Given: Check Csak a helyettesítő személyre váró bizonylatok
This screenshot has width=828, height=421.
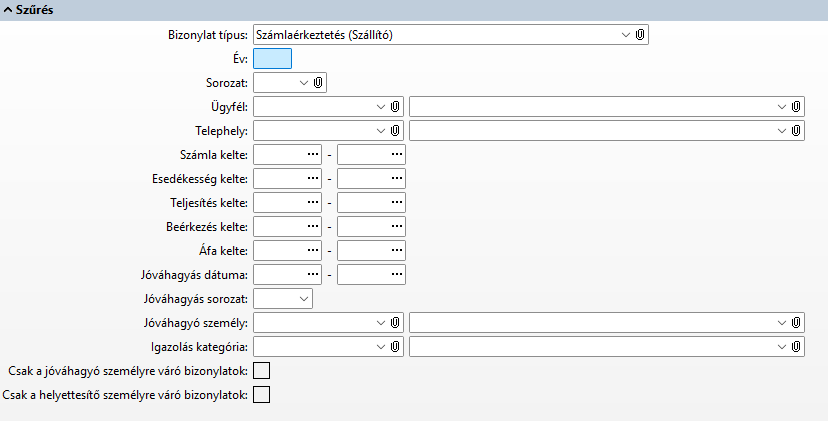Looking at the screenshot, I should tap(262, 395).
